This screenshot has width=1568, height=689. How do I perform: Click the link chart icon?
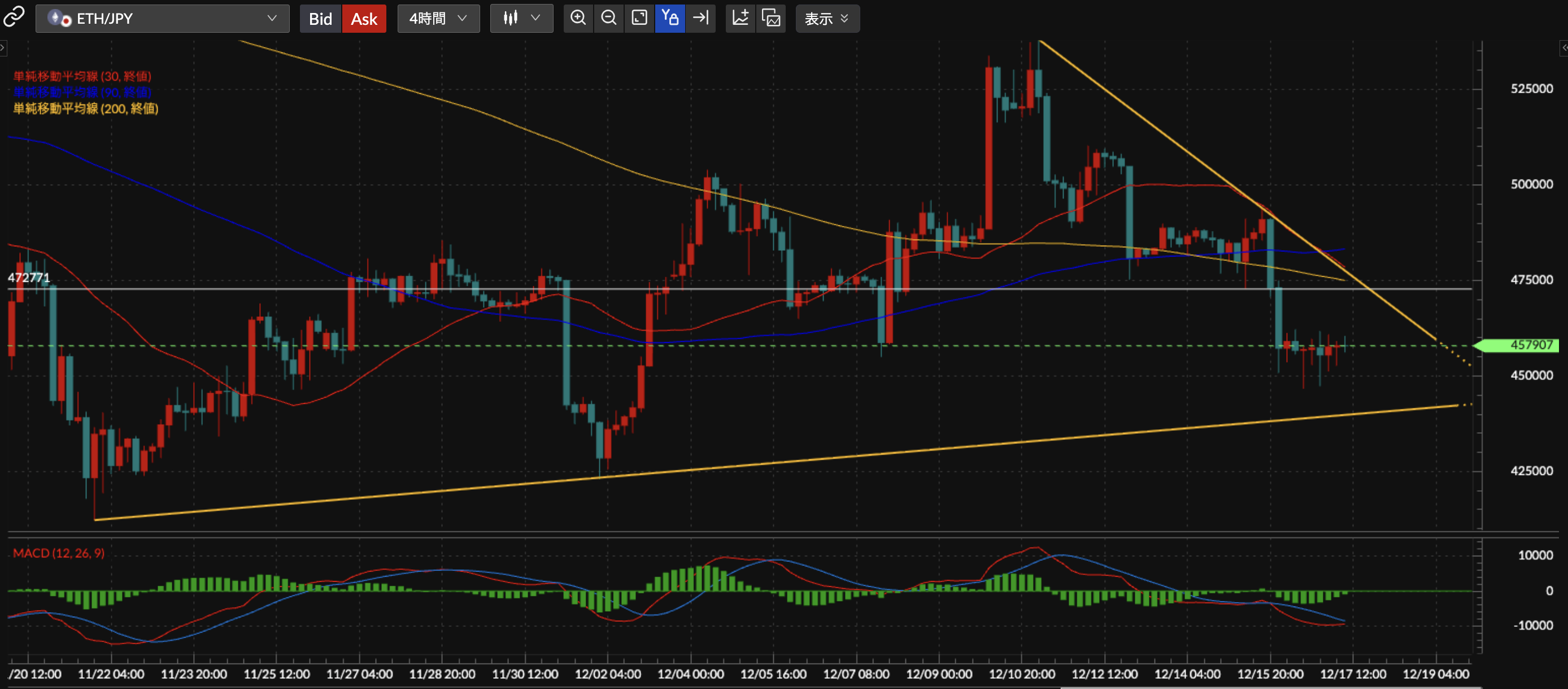click(x=14, y=17)
